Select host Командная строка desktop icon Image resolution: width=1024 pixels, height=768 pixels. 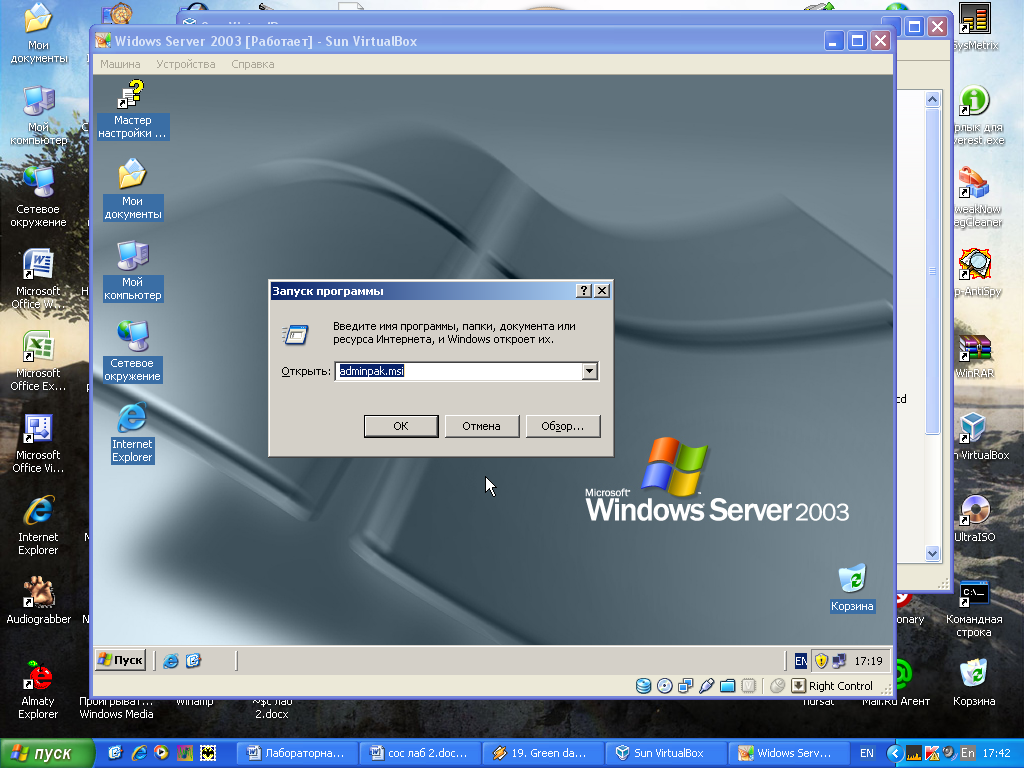[x=974, y=609]
